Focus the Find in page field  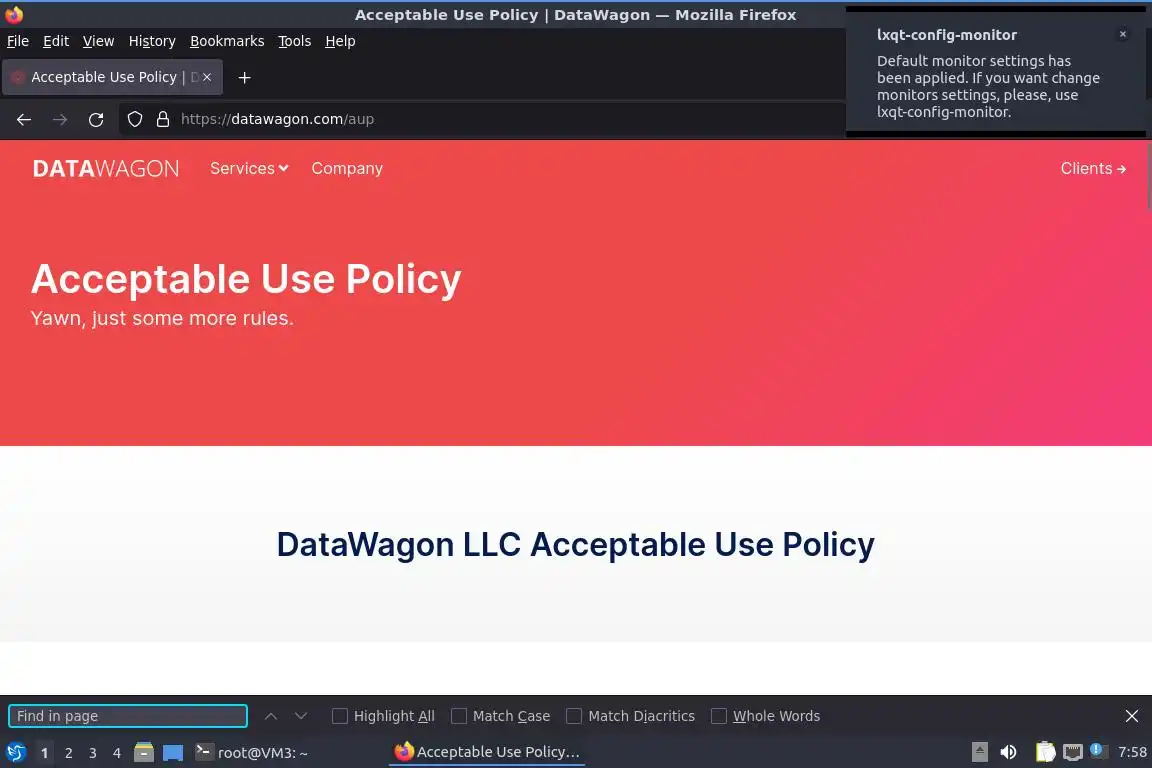click(x=128, y=716)
